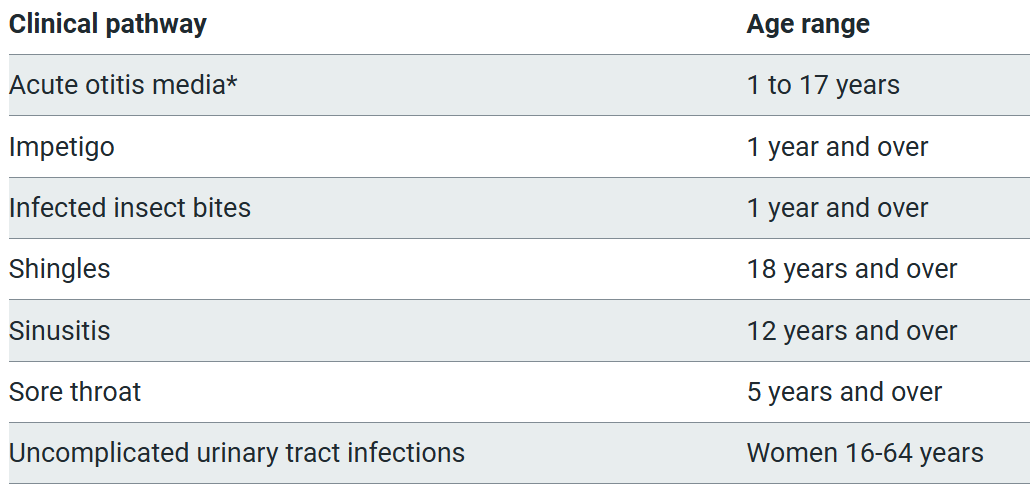Select the "18 years and over" cell
This screenshot has height=489, width=1030.
(x=852, y=269)
